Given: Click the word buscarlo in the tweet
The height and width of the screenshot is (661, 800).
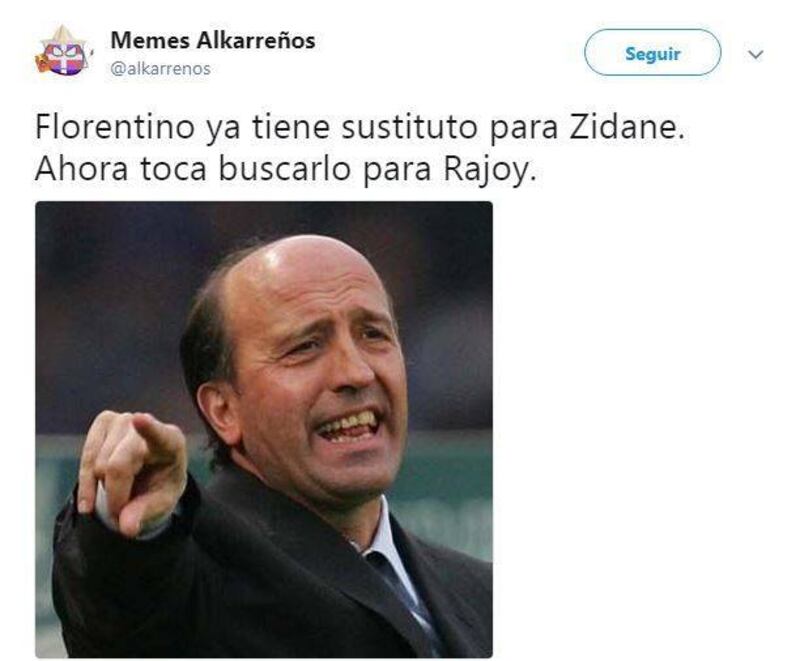Looking at the screenshot, I should pos(284,169).
